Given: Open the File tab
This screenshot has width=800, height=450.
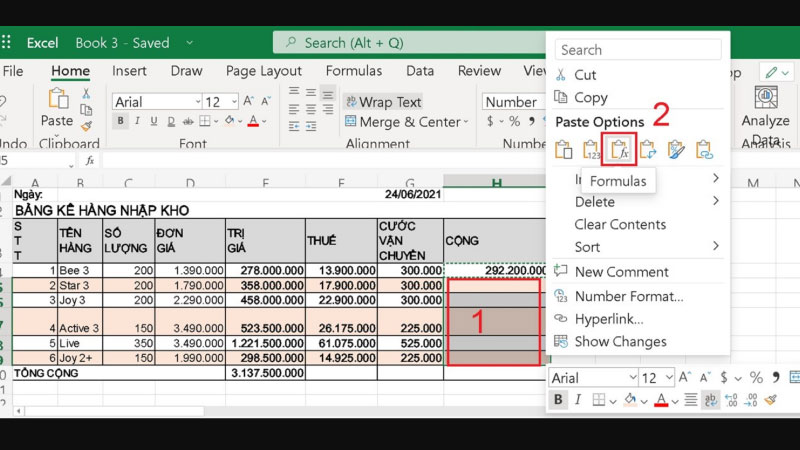Looking at the screenshot, I should pyautogui.click(x=13, y=71).
